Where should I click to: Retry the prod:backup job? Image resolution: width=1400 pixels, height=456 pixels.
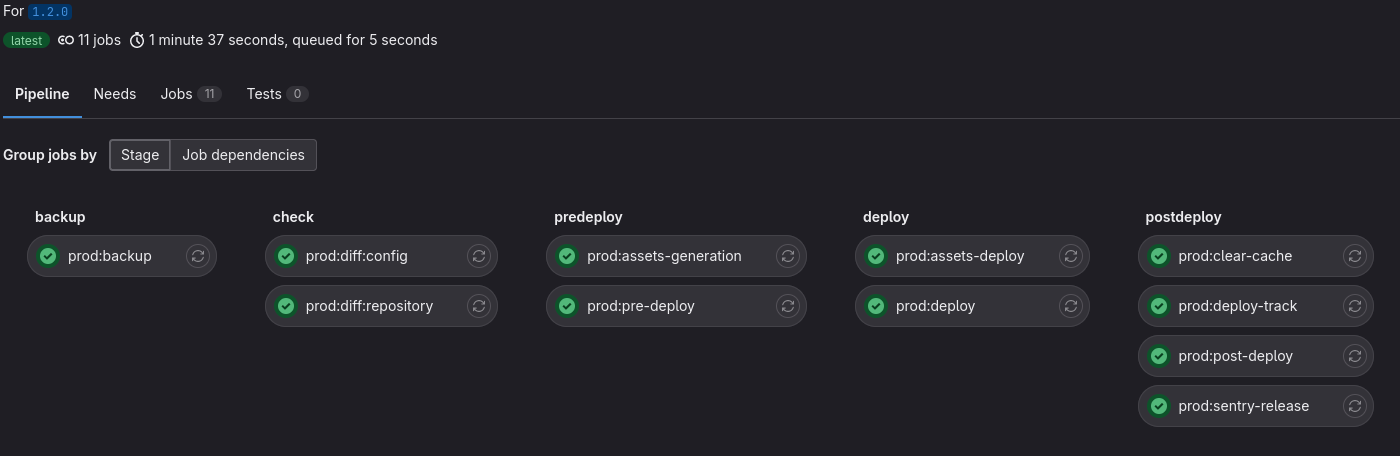click(198, 256)
